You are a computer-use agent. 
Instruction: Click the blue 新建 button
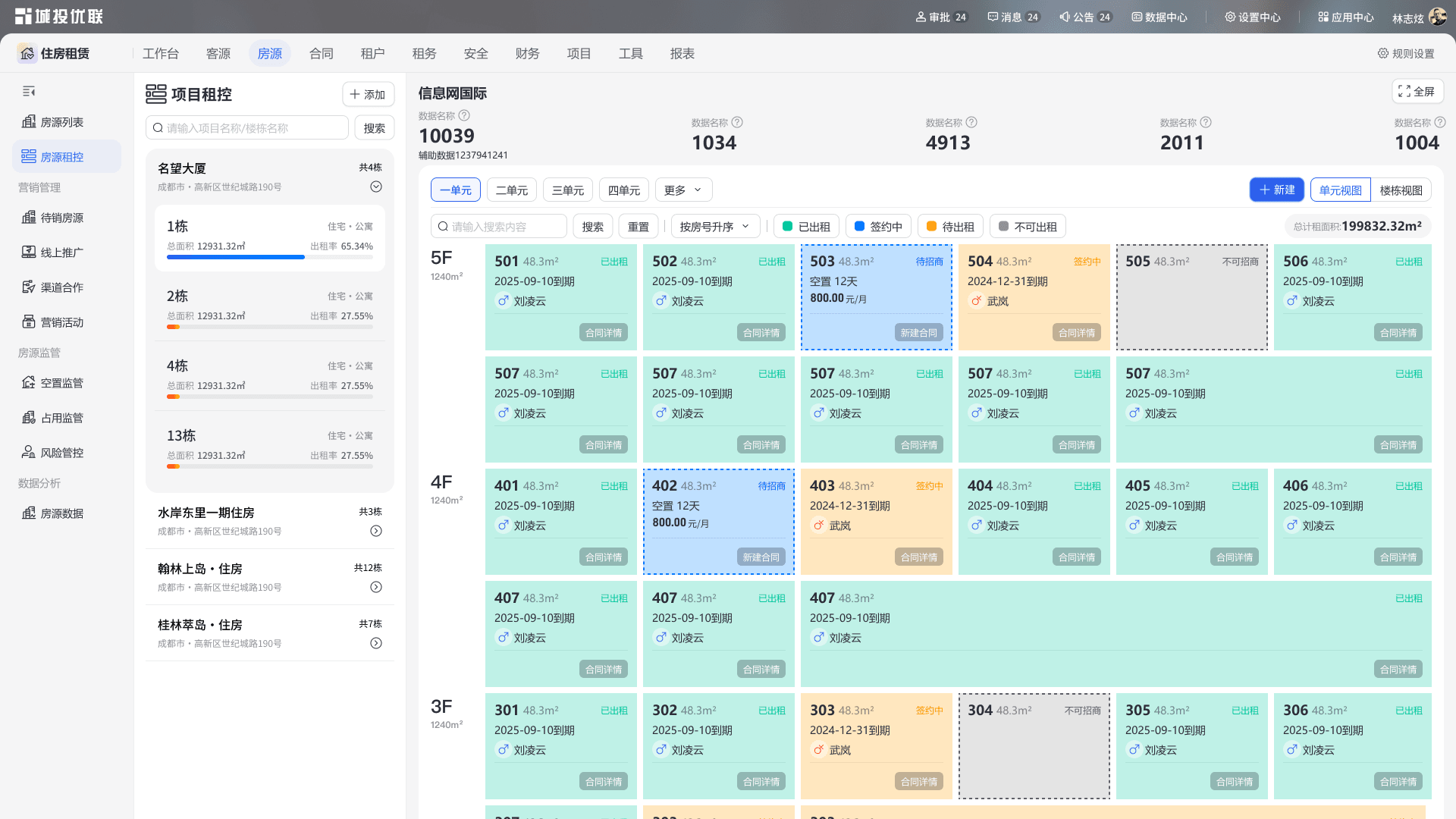1277,190
